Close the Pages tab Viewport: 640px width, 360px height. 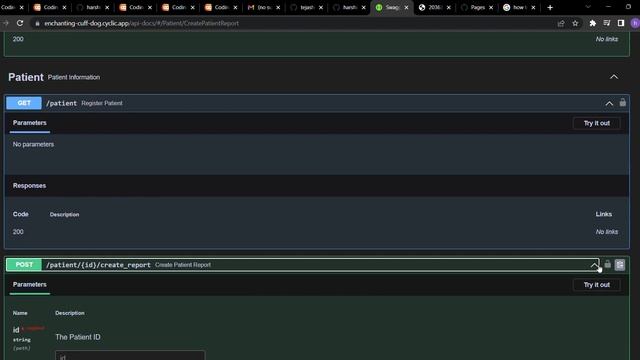491,7
